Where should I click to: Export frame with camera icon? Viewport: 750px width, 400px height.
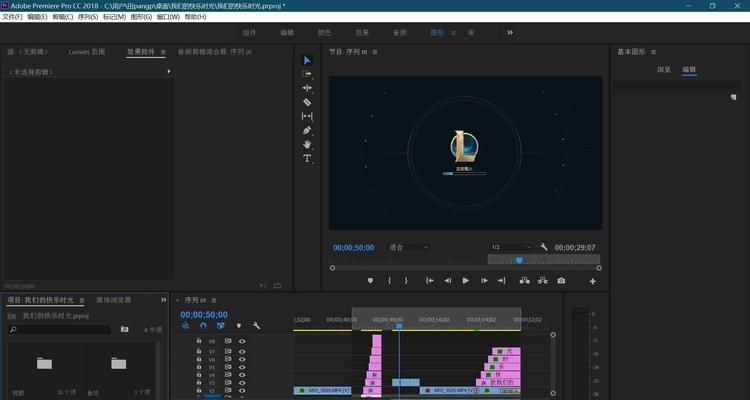pos(561,281)
